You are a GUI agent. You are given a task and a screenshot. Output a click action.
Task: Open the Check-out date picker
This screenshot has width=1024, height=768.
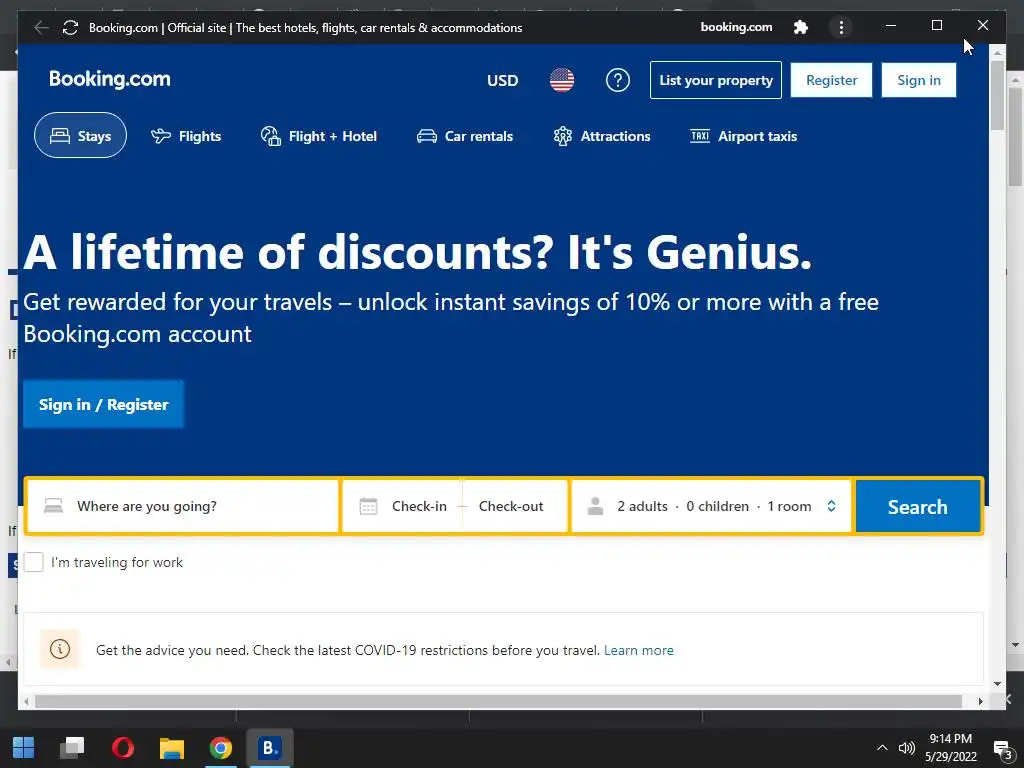tap(511, 507)
